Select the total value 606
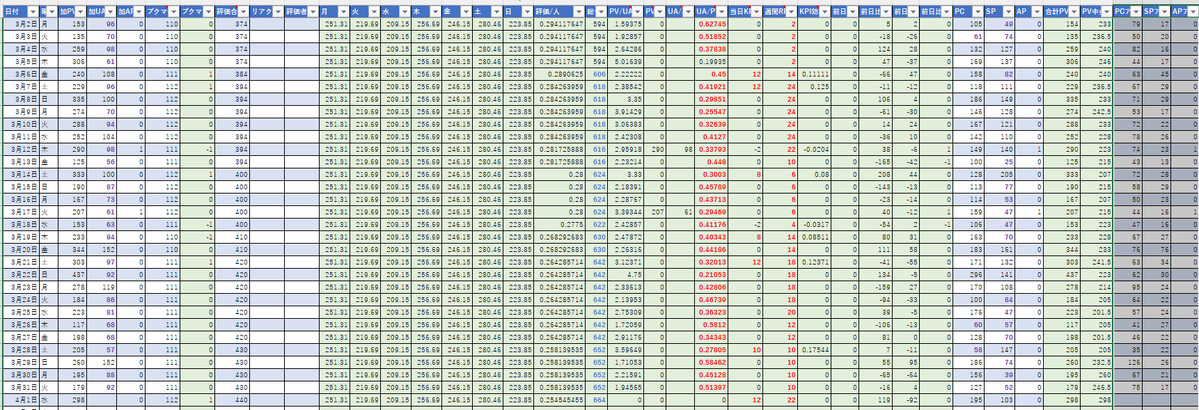Viewport: 1199px width, 410px height. [598, 75]
